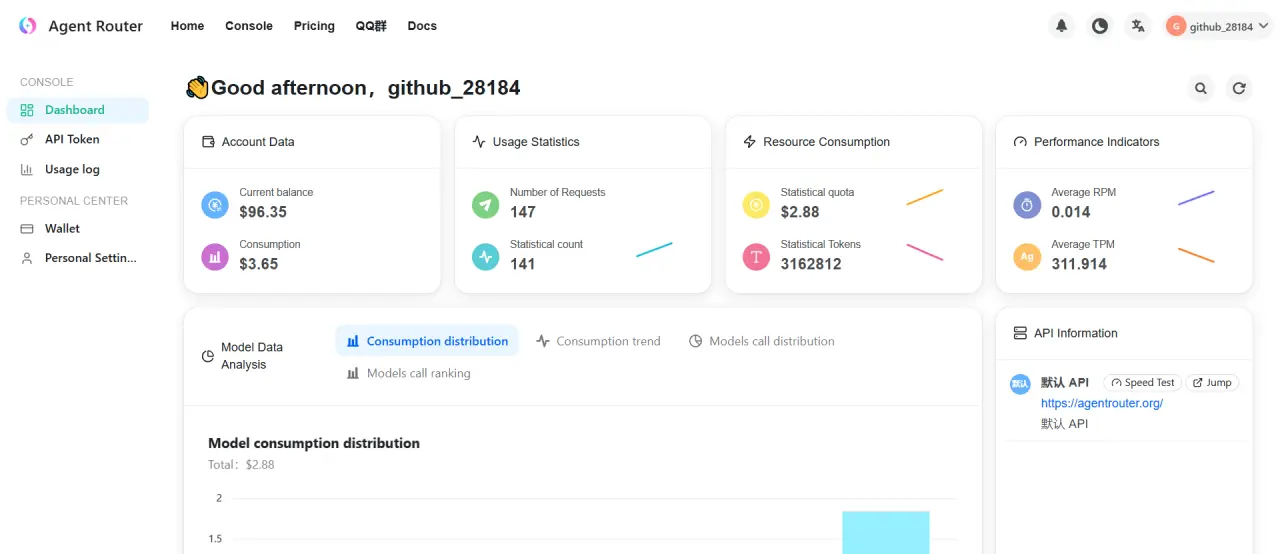Click the orange G user avatar

point(1176,26)
